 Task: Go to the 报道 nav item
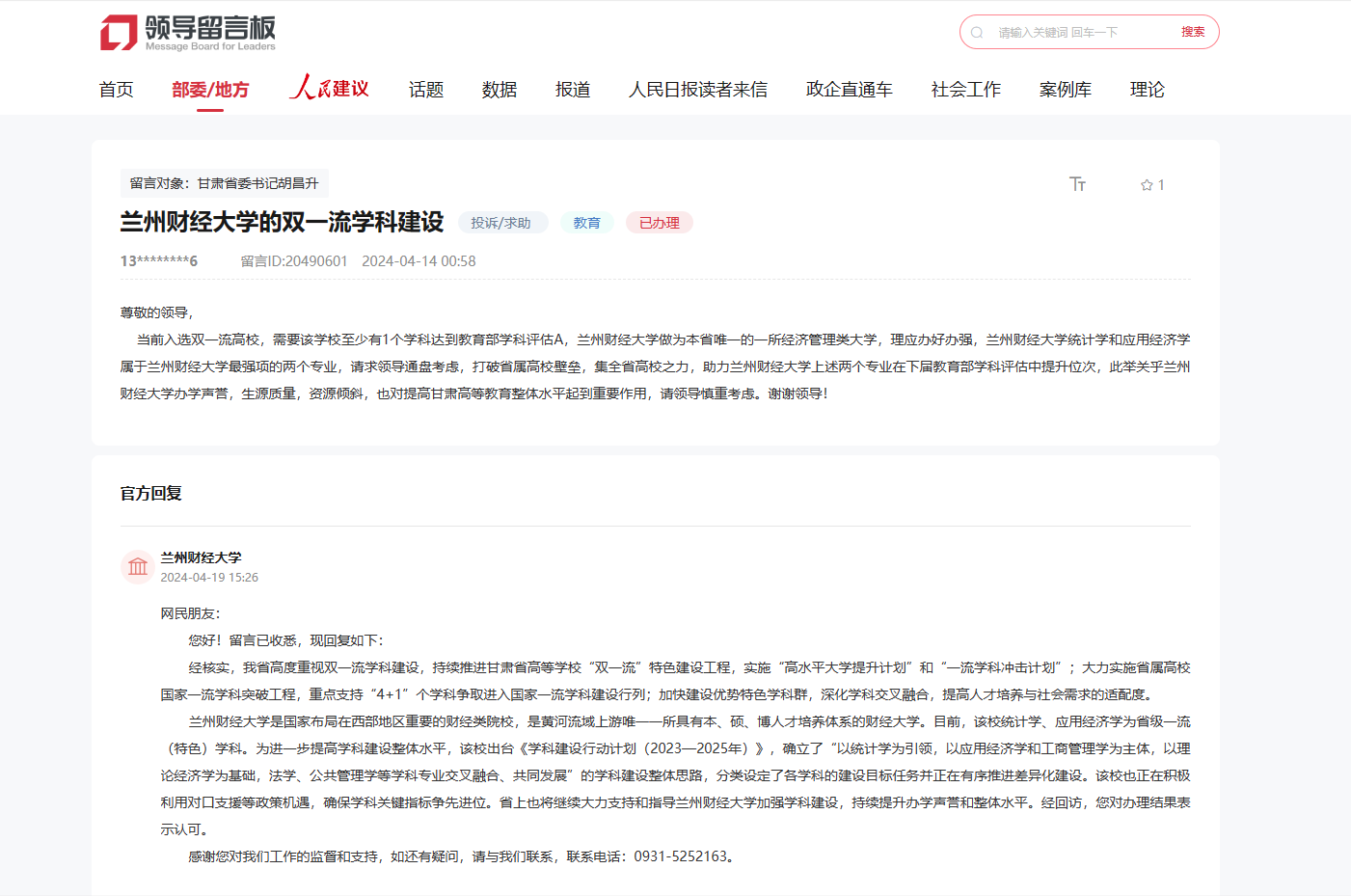pos(573,90)
